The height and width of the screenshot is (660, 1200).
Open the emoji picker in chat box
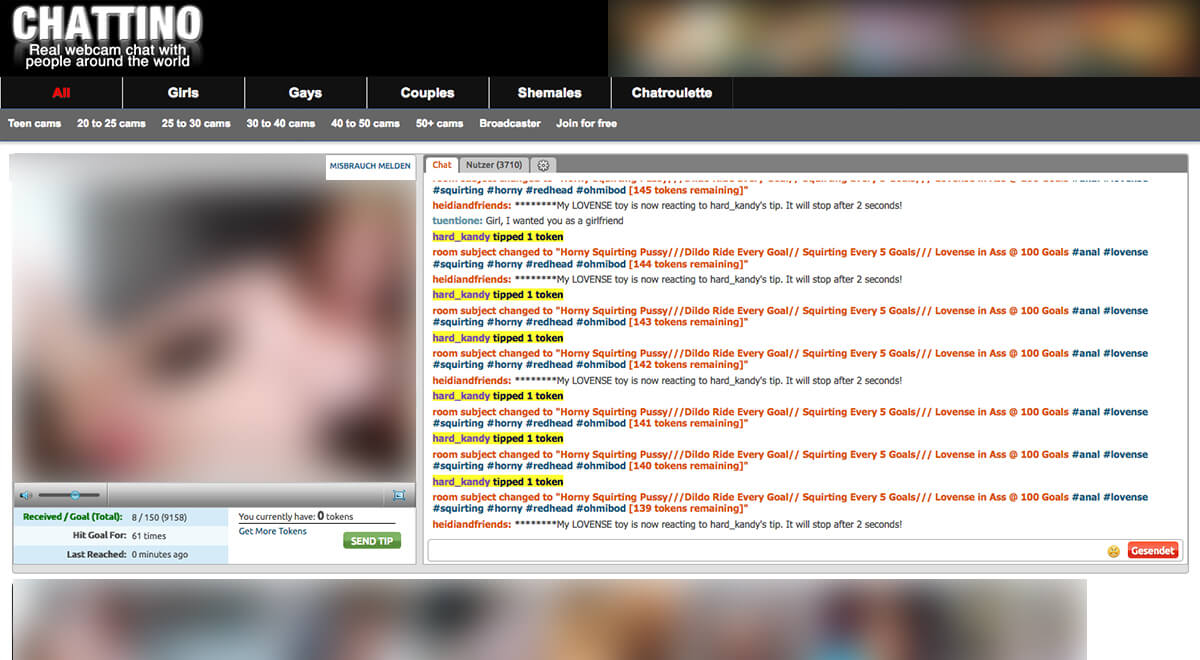point(1113,551)
